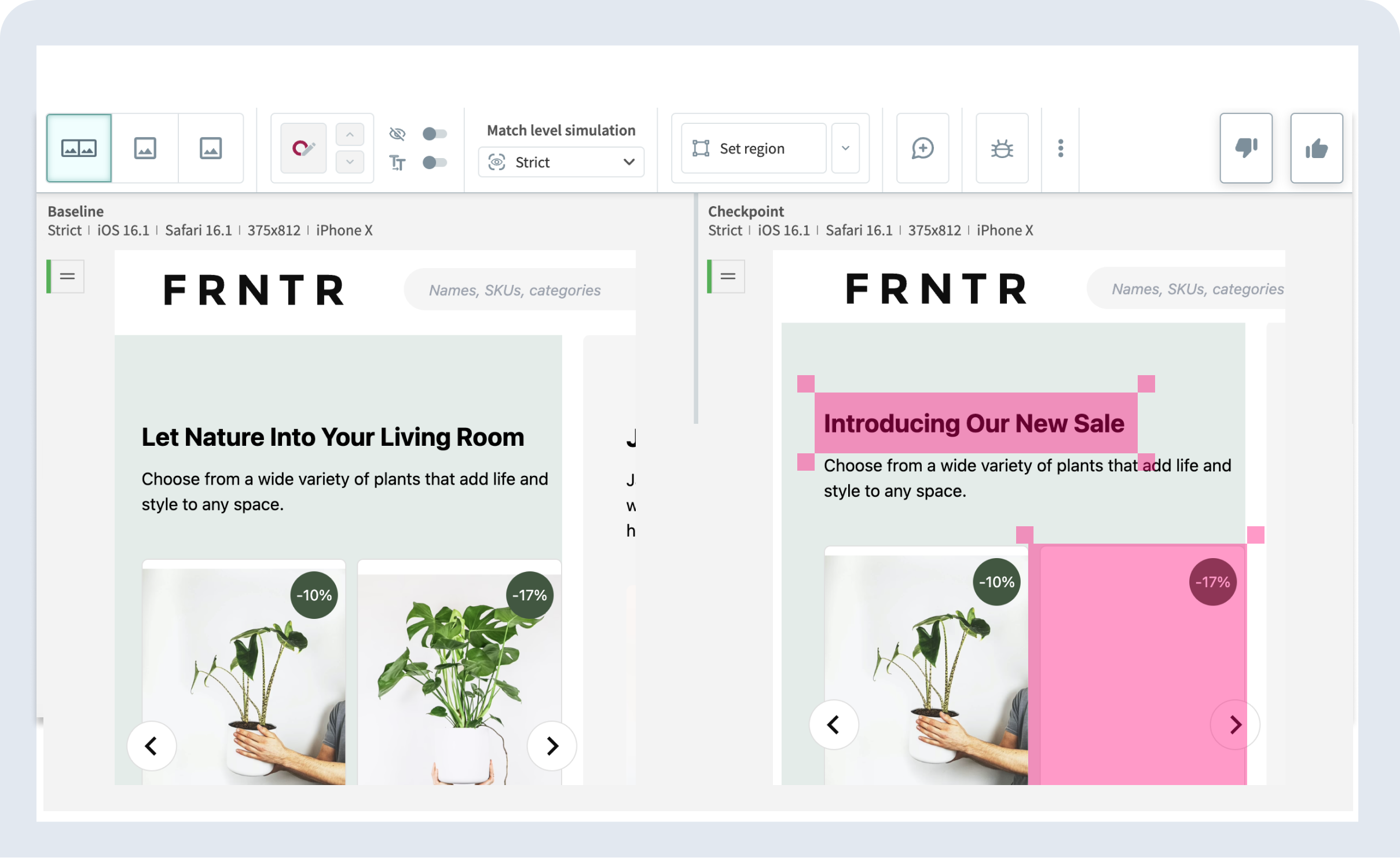Click the baseline FRNTR logo
This screenshot has height=858, width=1400.
click(x=254, y=290)
